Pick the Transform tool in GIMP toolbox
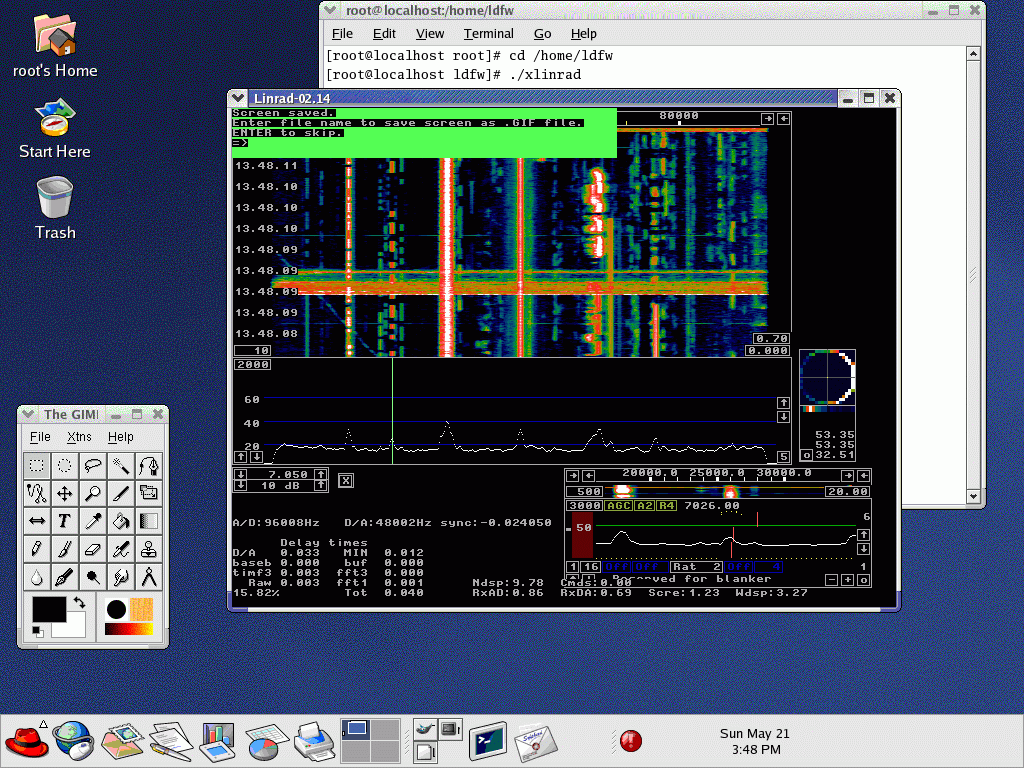The image size is (1024, 768). [149, 493]
